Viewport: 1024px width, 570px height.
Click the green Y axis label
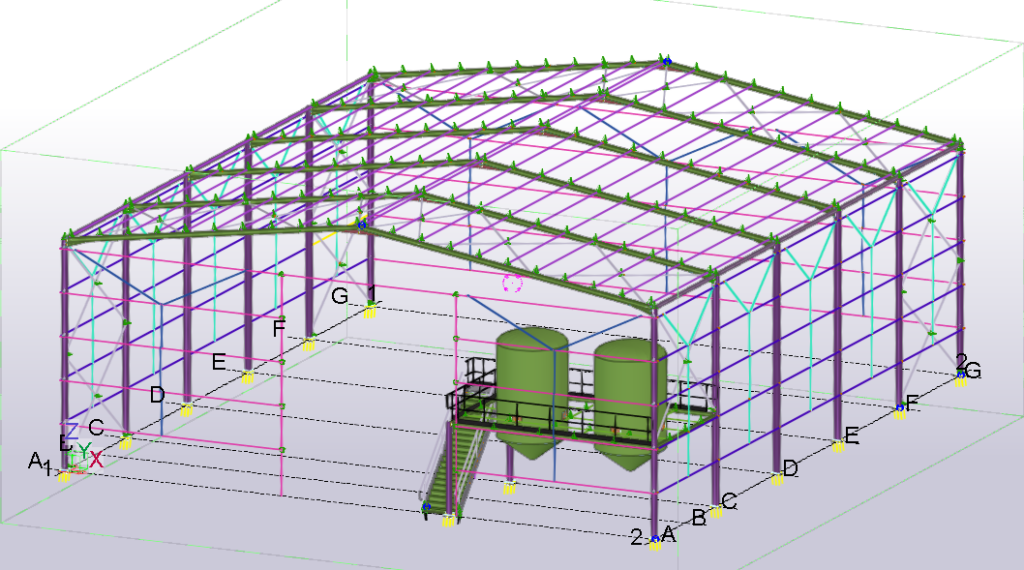84,451
